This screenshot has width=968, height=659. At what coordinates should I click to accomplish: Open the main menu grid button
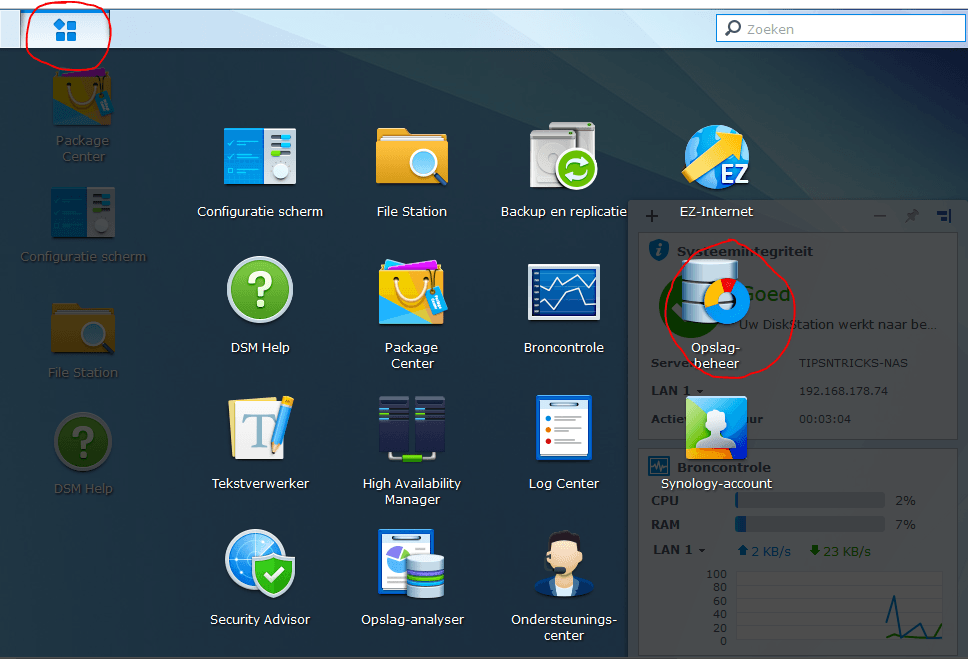(x=65, y=30)
